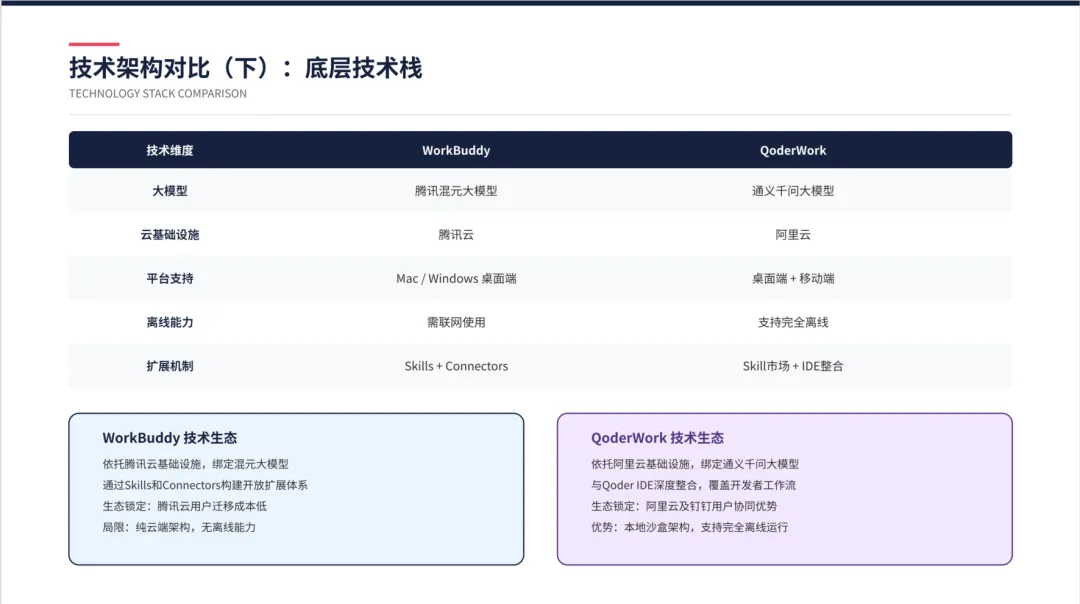Screen dimensions: 1080x604
Task: Click the line 生态锁定：阿里云及钉钉用户协同优势
Action: (684, 506)
